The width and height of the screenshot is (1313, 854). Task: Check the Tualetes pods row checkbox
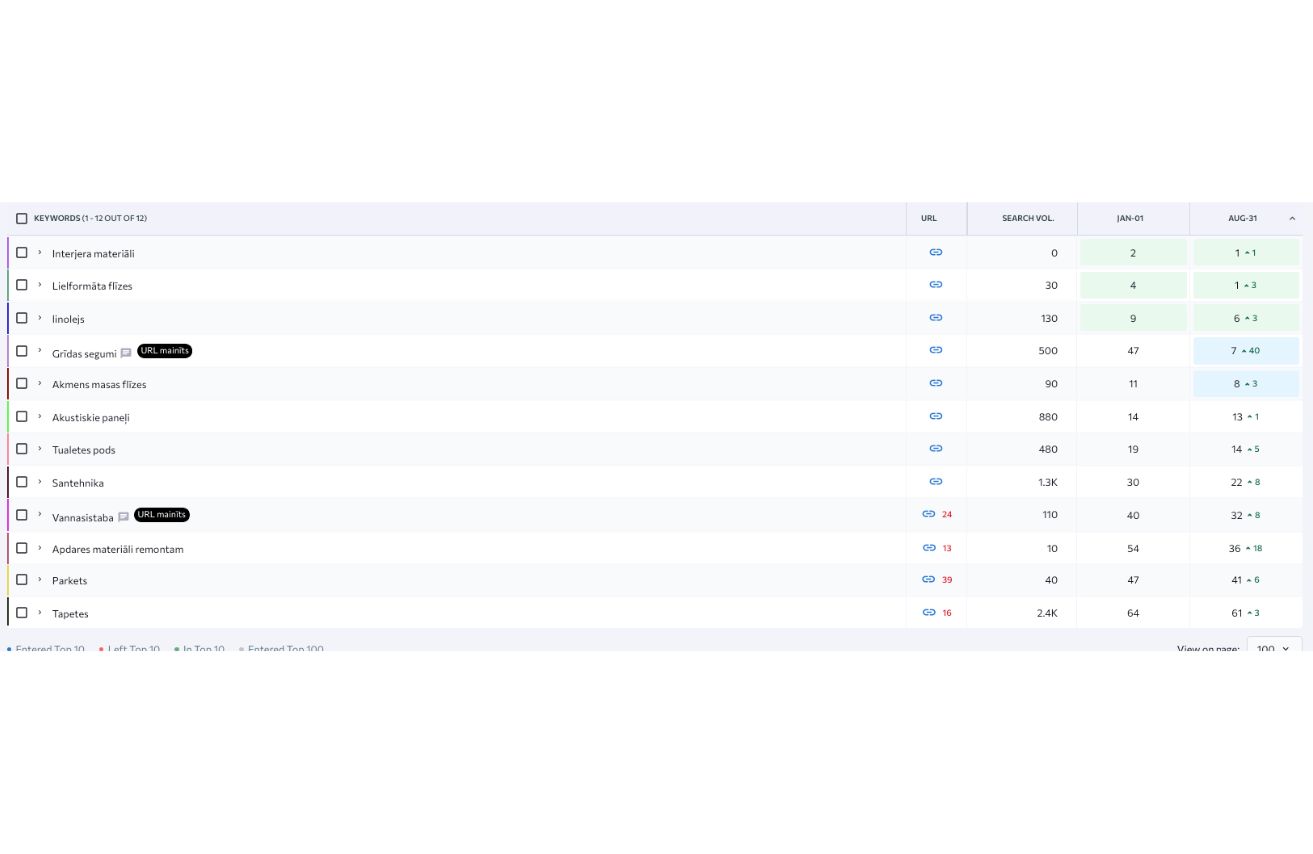(22, 449)
